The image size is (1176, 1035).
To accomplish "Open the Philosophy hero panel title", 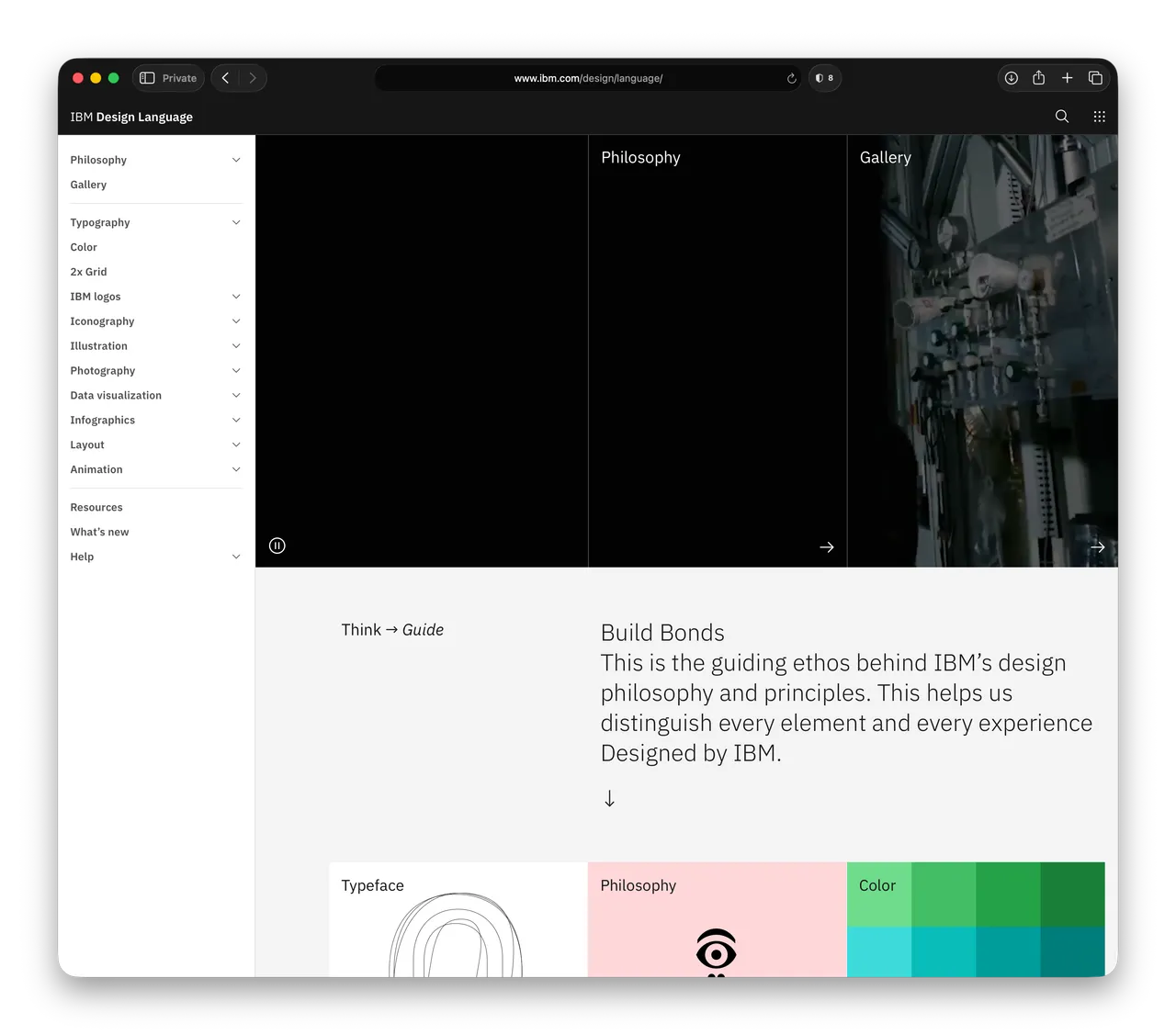I will tap(640, 157).
